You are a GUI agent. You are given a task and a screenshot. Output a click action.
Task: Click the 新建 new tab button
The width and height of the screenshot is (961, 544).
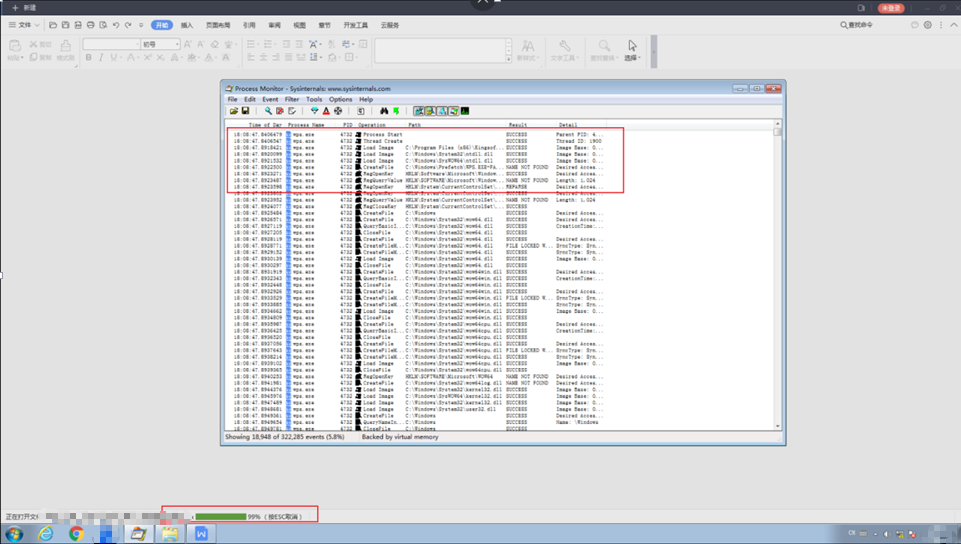pos(24,8)
